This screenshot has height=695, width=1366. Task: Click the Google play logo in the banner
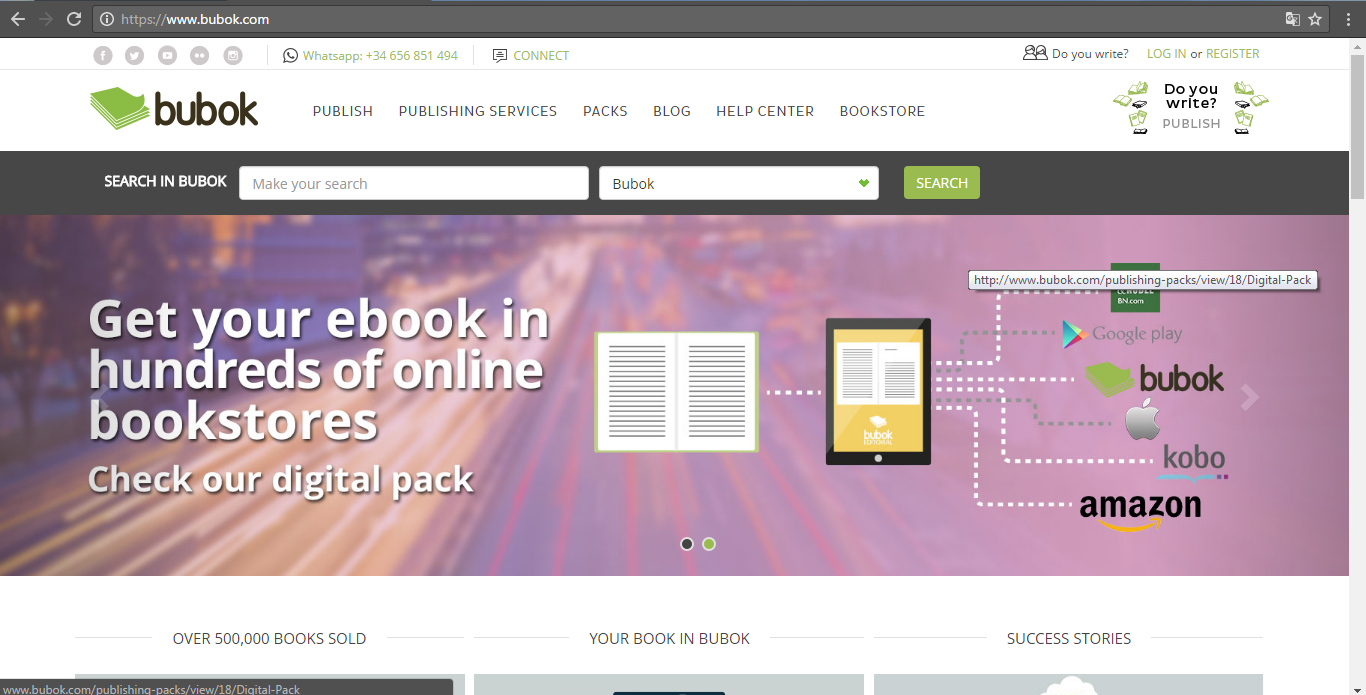[1122, 334]
